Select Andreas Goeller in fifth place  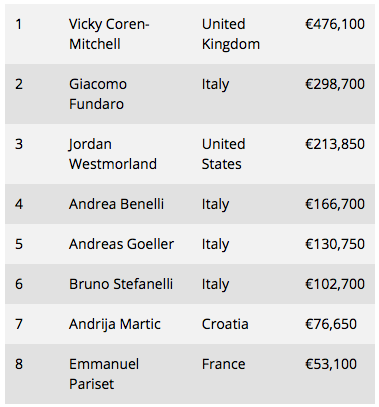(x=121, y=244)
